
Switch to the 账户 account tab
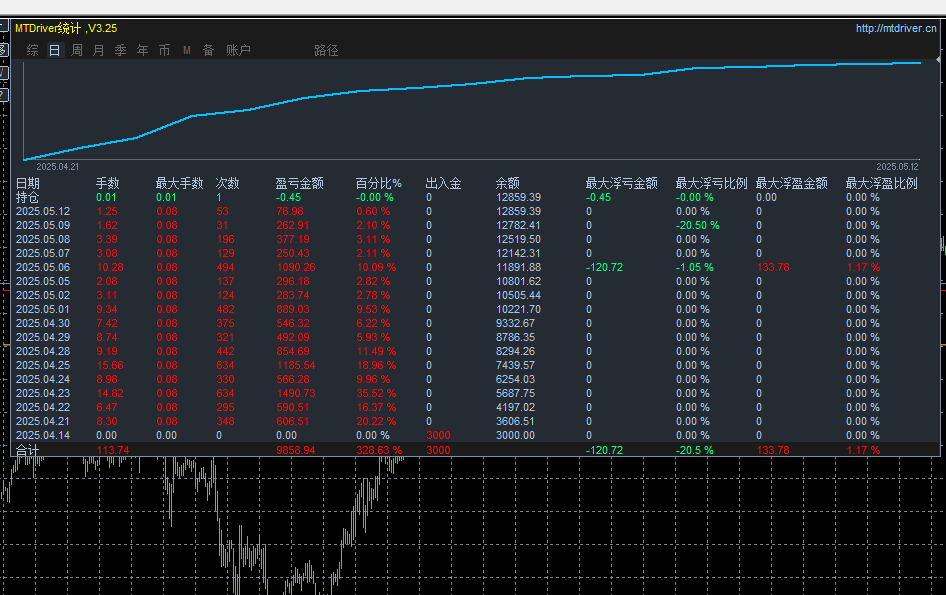click(238, 50)
